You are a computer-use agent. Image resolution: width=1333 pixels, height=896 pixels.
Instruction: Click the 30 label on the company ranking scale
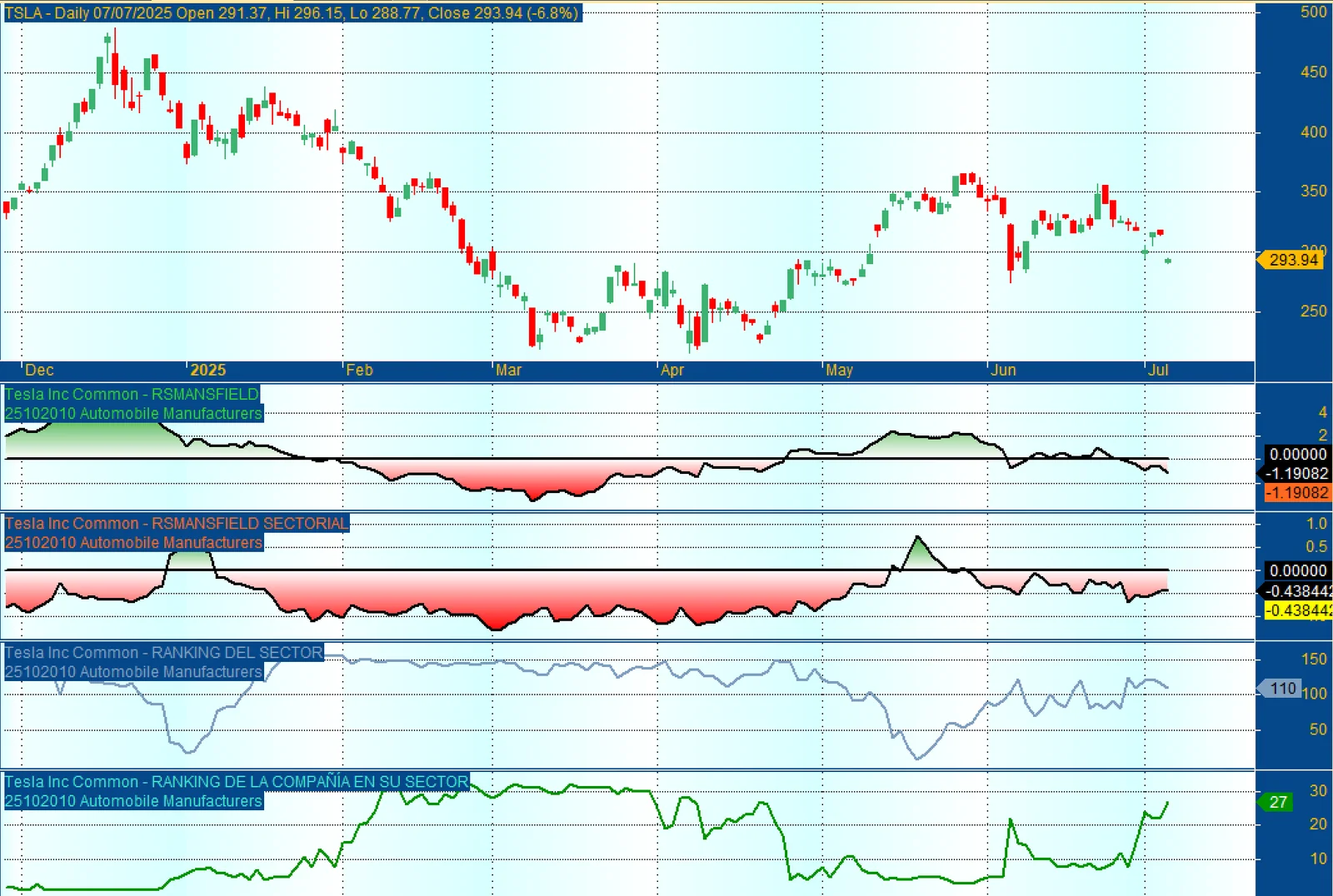tap(1318, 791)
